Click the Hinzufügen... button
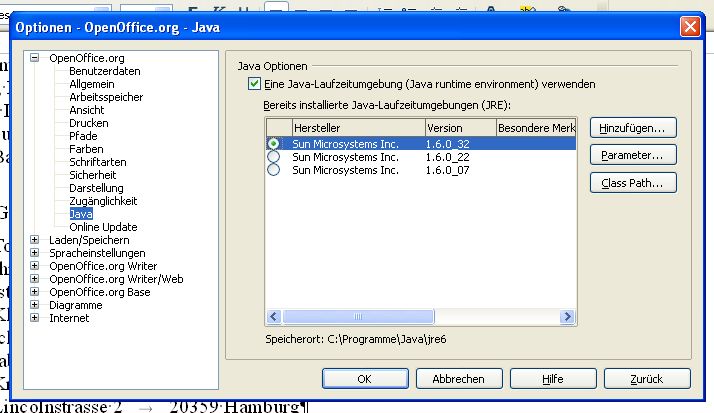Image resolution: width=714 pixels, height=413 pixels. pos(633,128)
